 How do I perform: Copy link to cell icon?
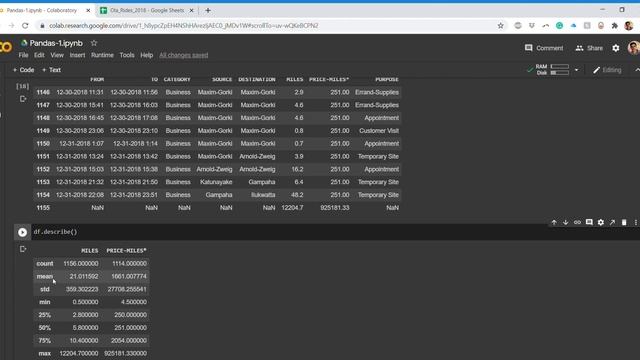(x=577, y=222)
